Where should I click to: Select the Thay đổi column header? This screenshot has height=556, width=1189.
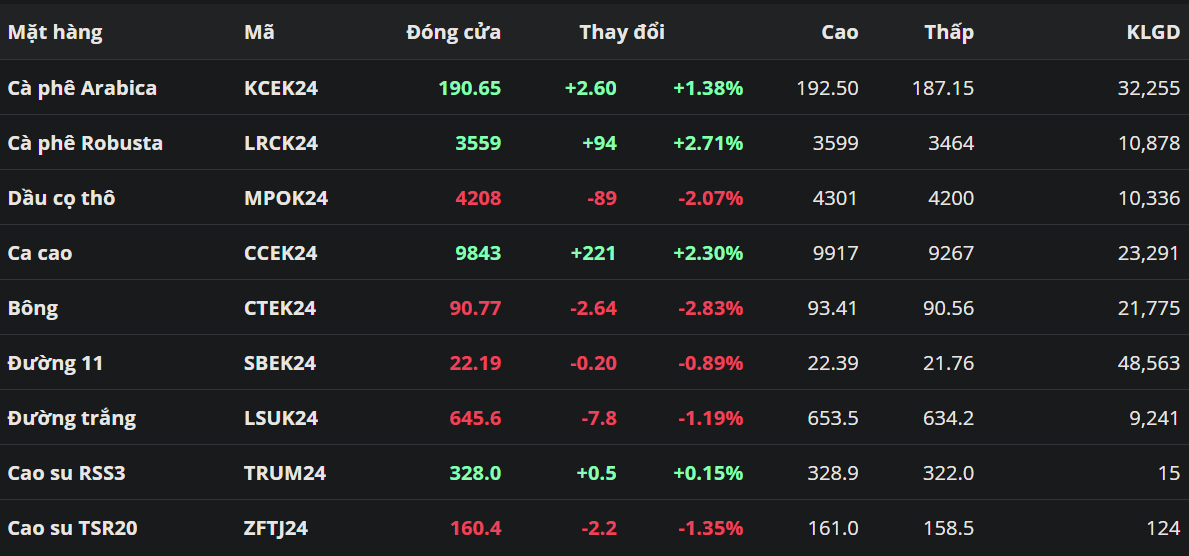click(x=621, y=32)
